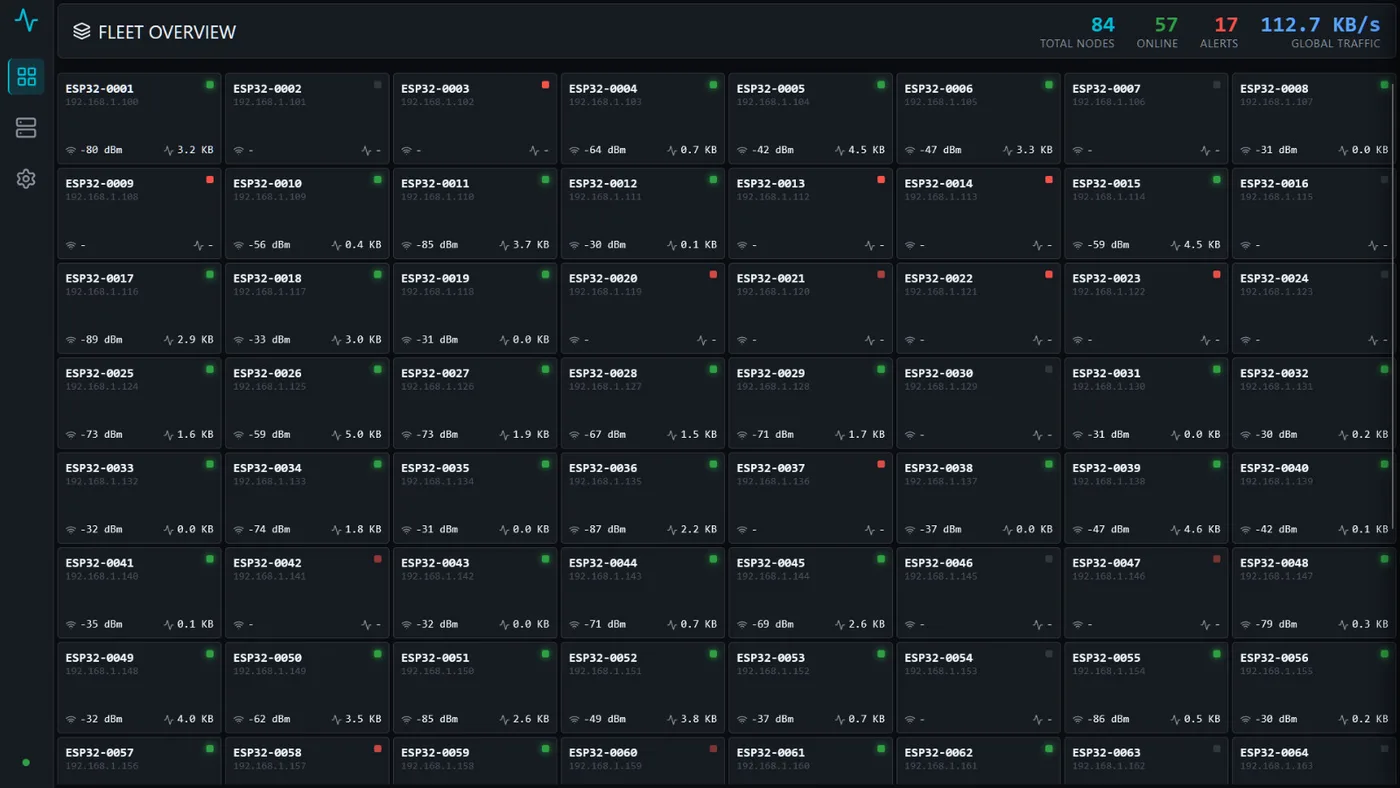Click the traffic pulse icon on ESP32-0005
Viewport: 1400px width, 788px height.
point(840,150)
